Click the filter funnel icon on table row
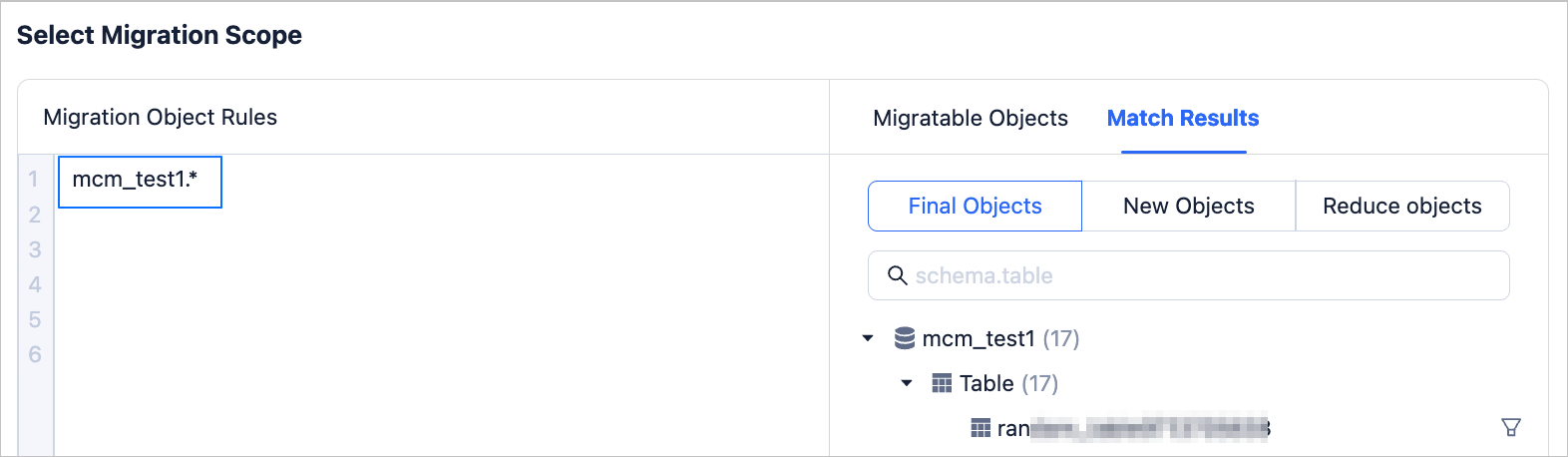This screenshot has width=1568, height=457. coord(1511,428)
